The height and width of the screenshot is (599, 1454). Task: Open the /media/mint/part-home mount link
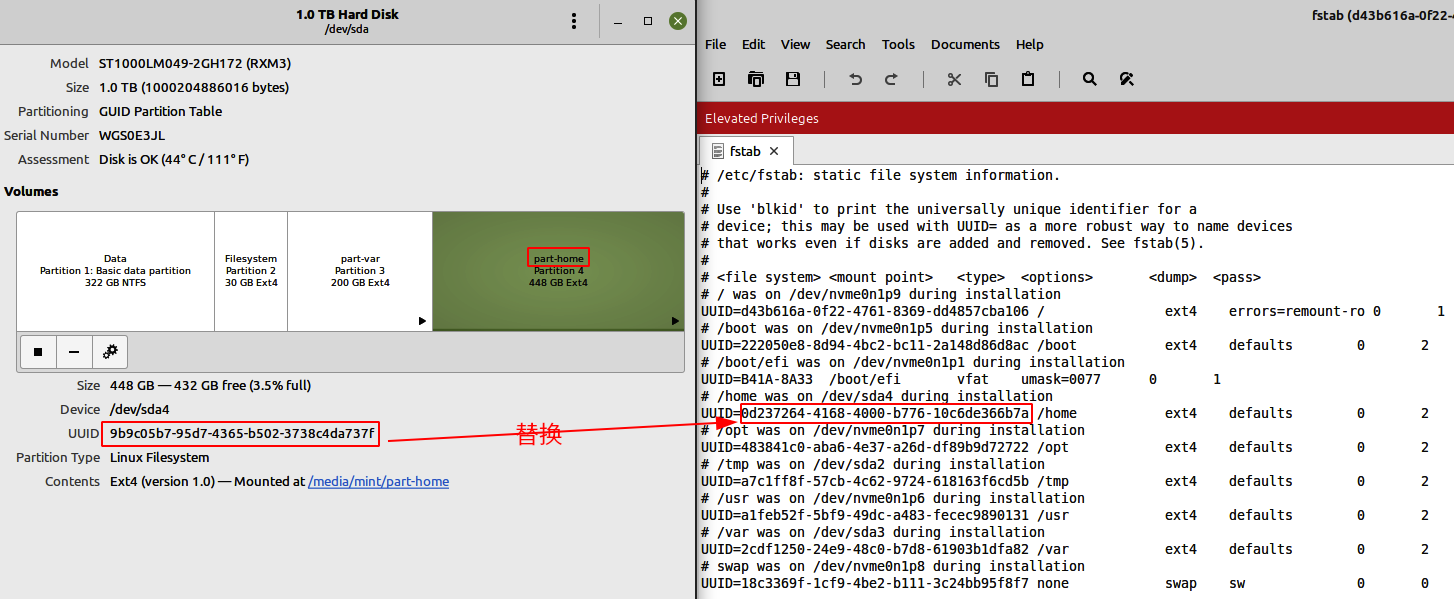pyautogui.click(x=378, y=482)
